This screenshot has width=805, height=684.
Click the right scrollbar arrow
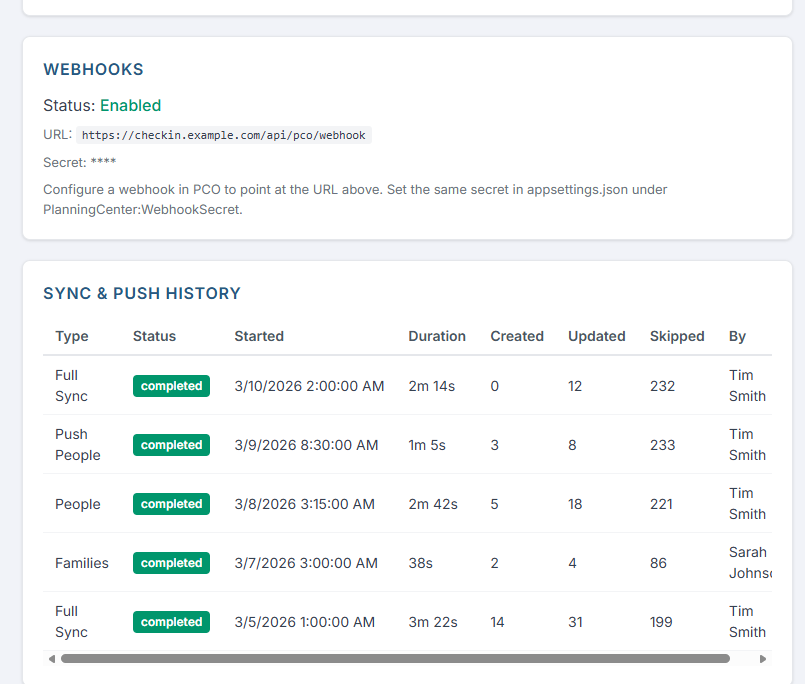point(763,659)
